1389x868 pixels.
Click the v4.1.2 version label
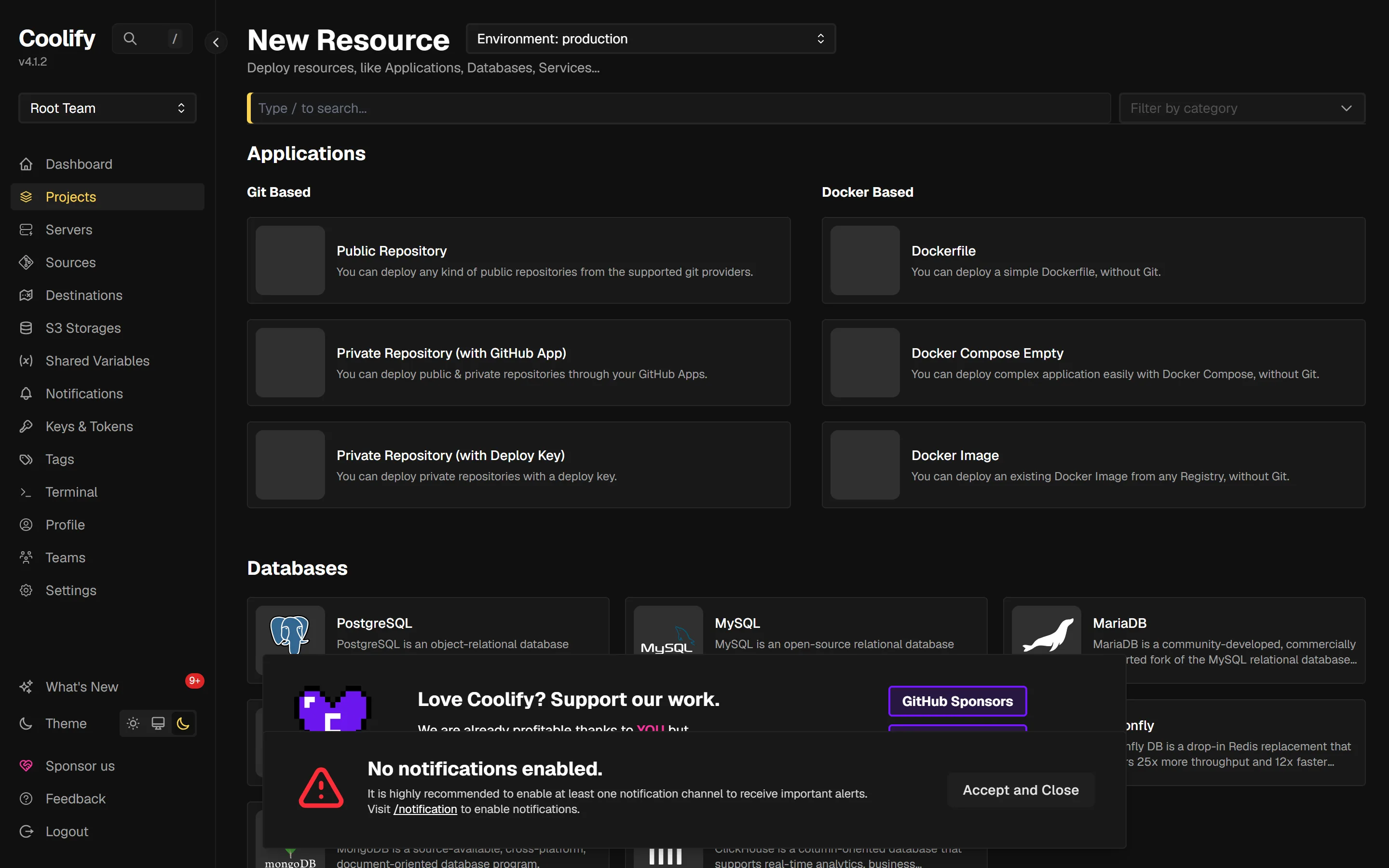click(x=33, y=61)
